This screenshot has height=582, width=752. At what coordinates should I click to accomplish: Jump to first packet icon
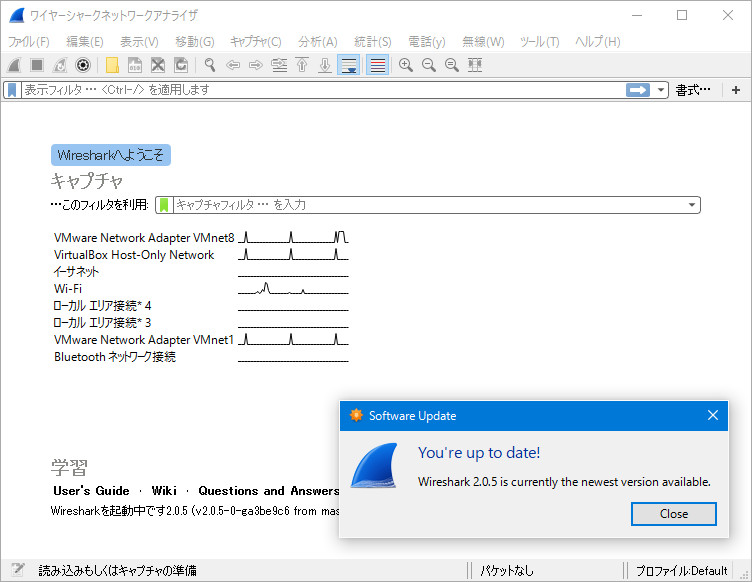click(x=302, y=65)
